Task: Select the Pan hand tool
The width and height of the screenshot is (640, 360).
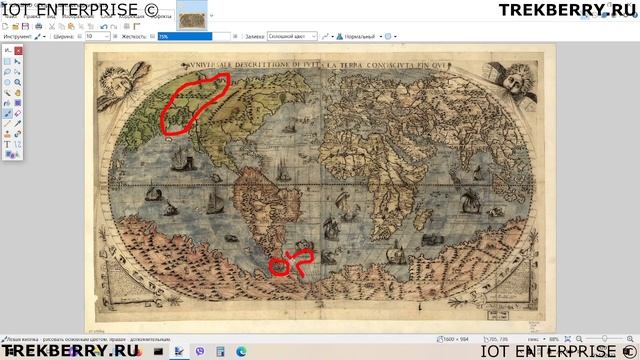Action: click(x=18, y=93)
